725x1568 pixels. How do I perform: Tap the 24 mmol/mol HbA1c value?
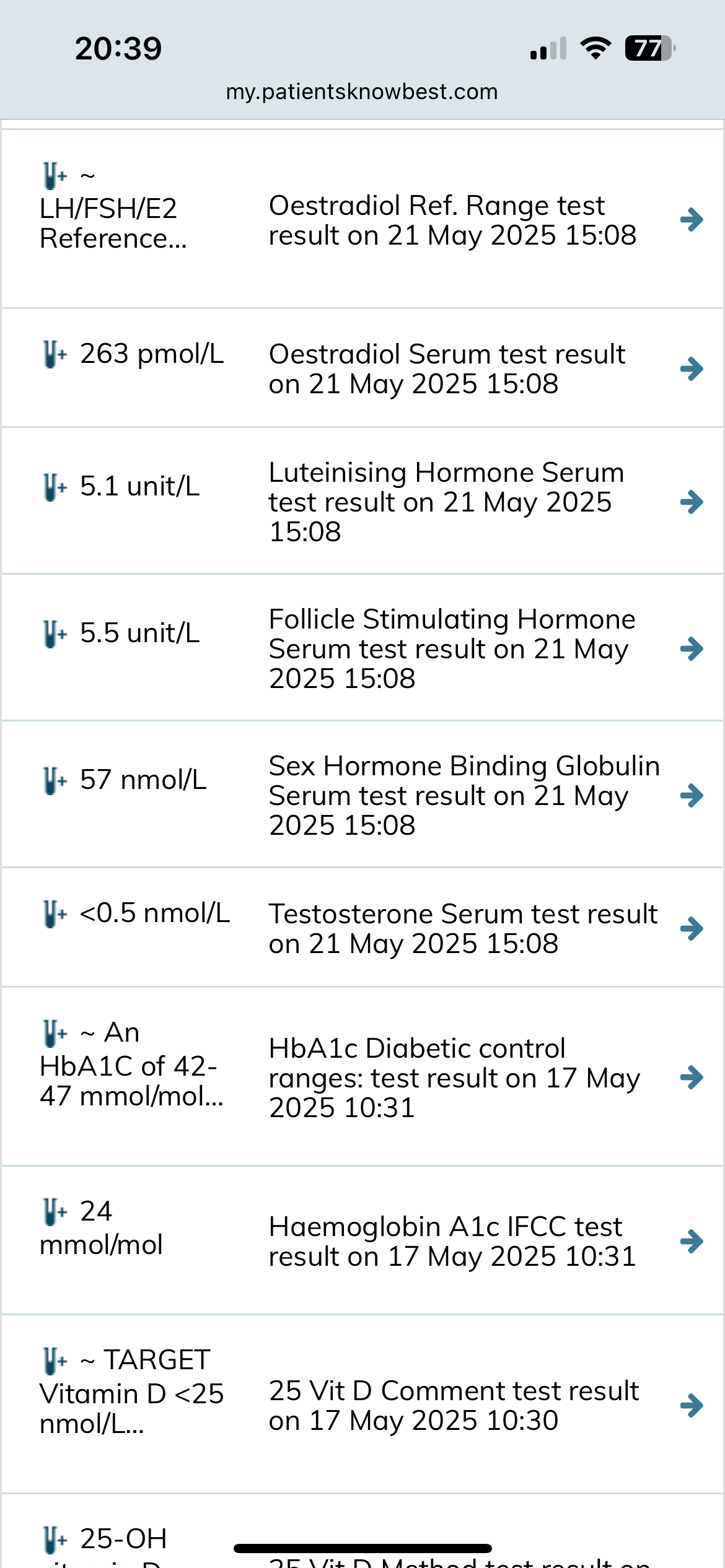(x=101, y=1228)
